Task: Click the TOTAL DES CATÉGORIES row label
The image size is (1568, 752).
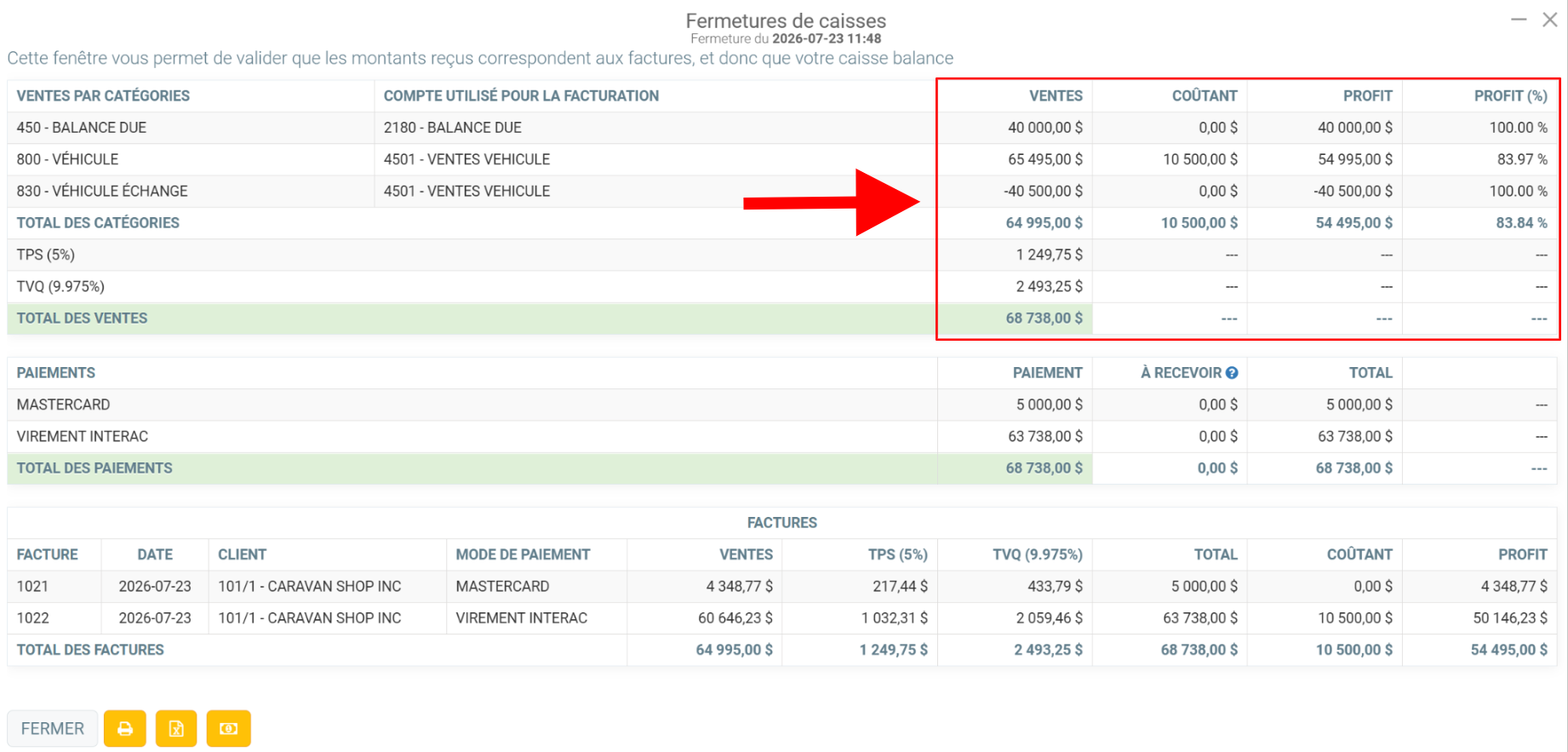Action: coord(98,223)
